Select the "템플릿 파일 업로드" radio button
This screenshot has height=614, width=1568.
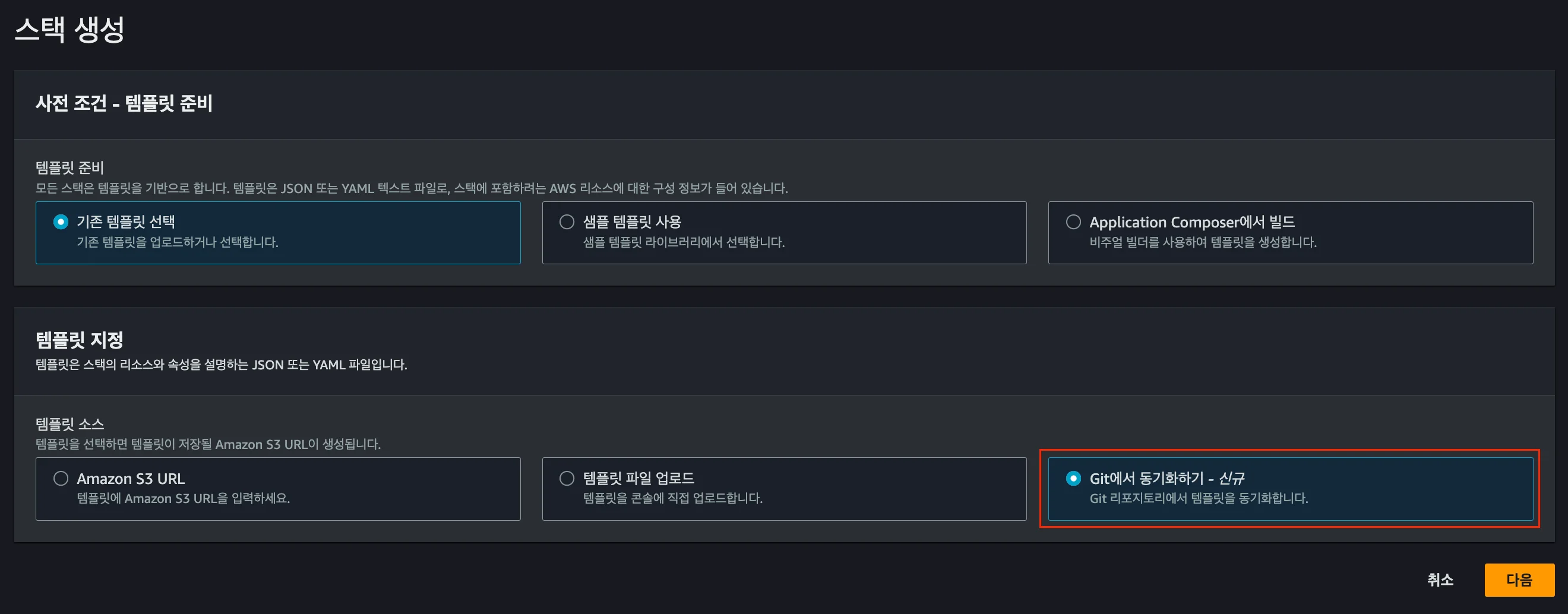coord(567,478)
